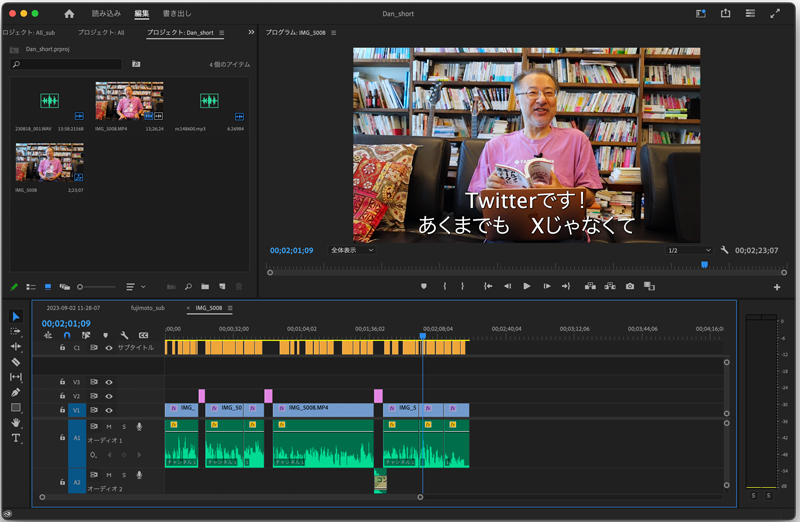The image size is (800, 522).
Task: Select the Track Select Forward tool
Action: (x=16, y=331)
